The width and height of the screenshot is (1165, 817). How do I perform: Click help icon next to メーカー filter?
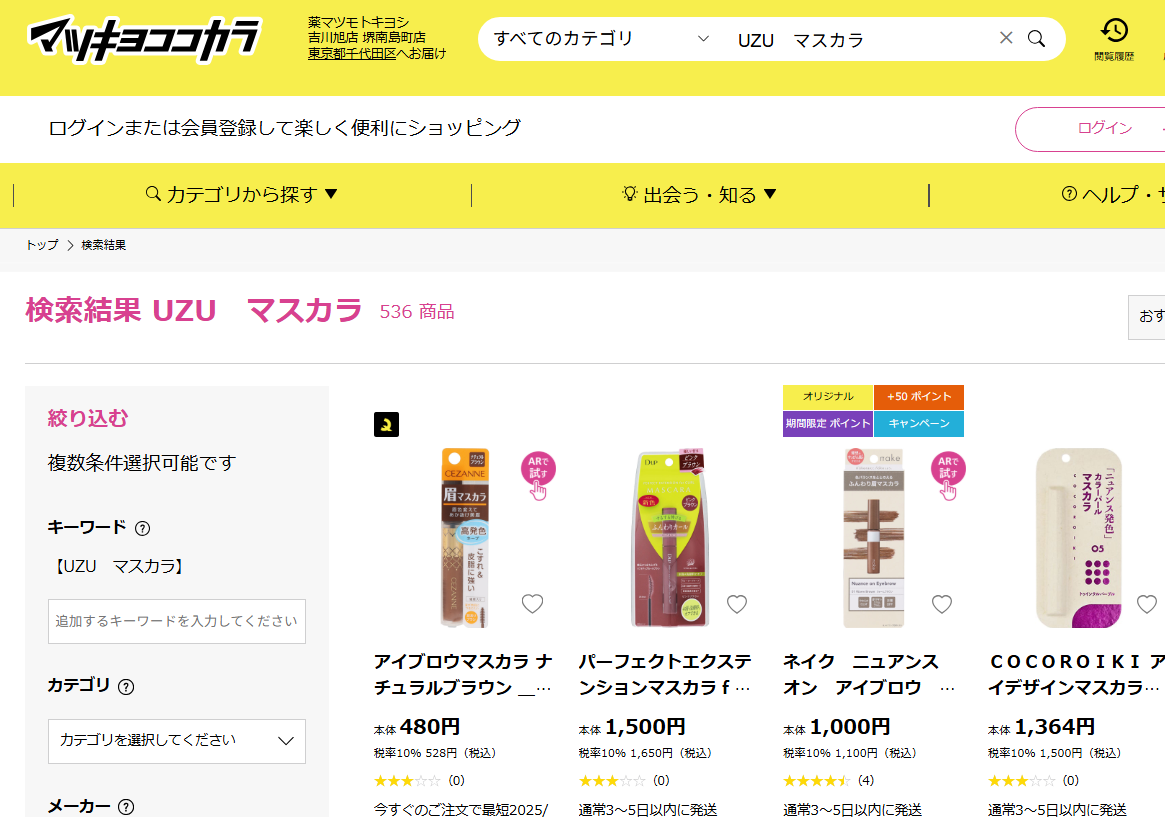[126, 807]
